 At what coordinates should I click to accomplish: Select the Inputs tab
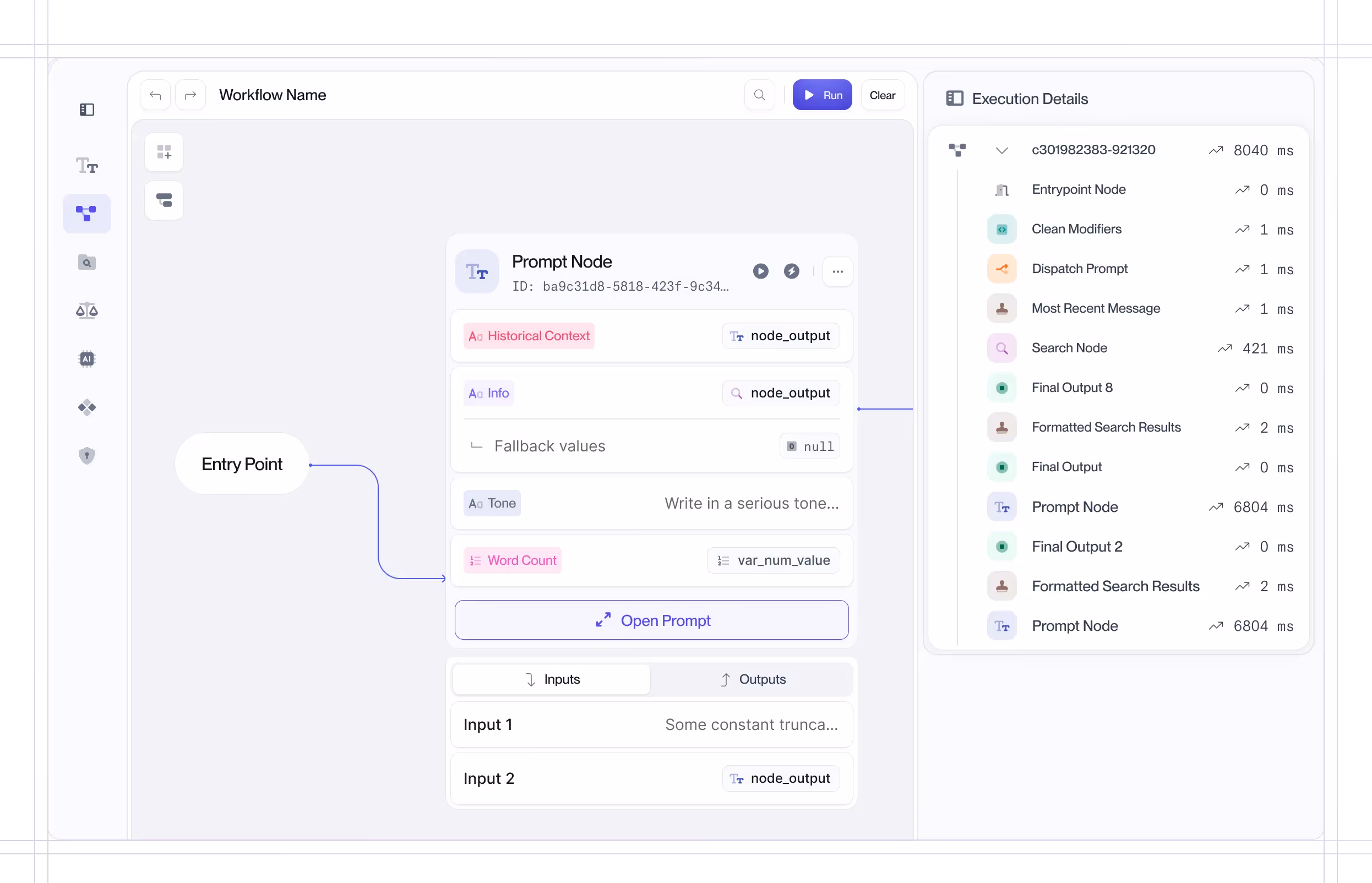click(x=552, y=679)
